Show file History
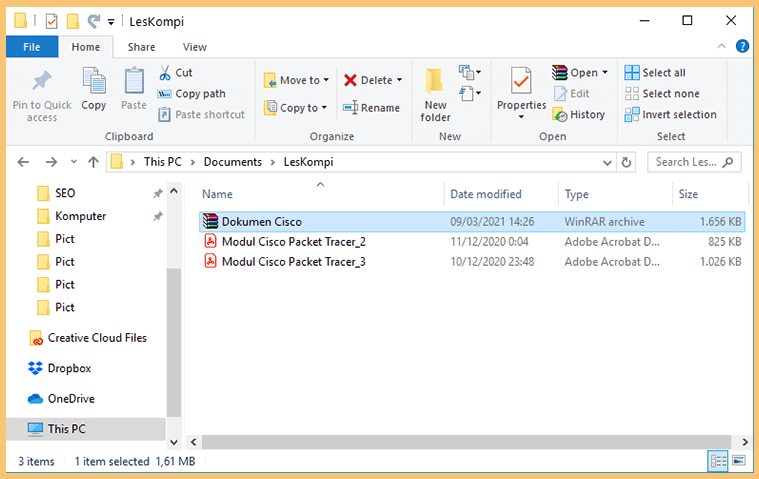This screenshot has height=479, width=759. 579,115
